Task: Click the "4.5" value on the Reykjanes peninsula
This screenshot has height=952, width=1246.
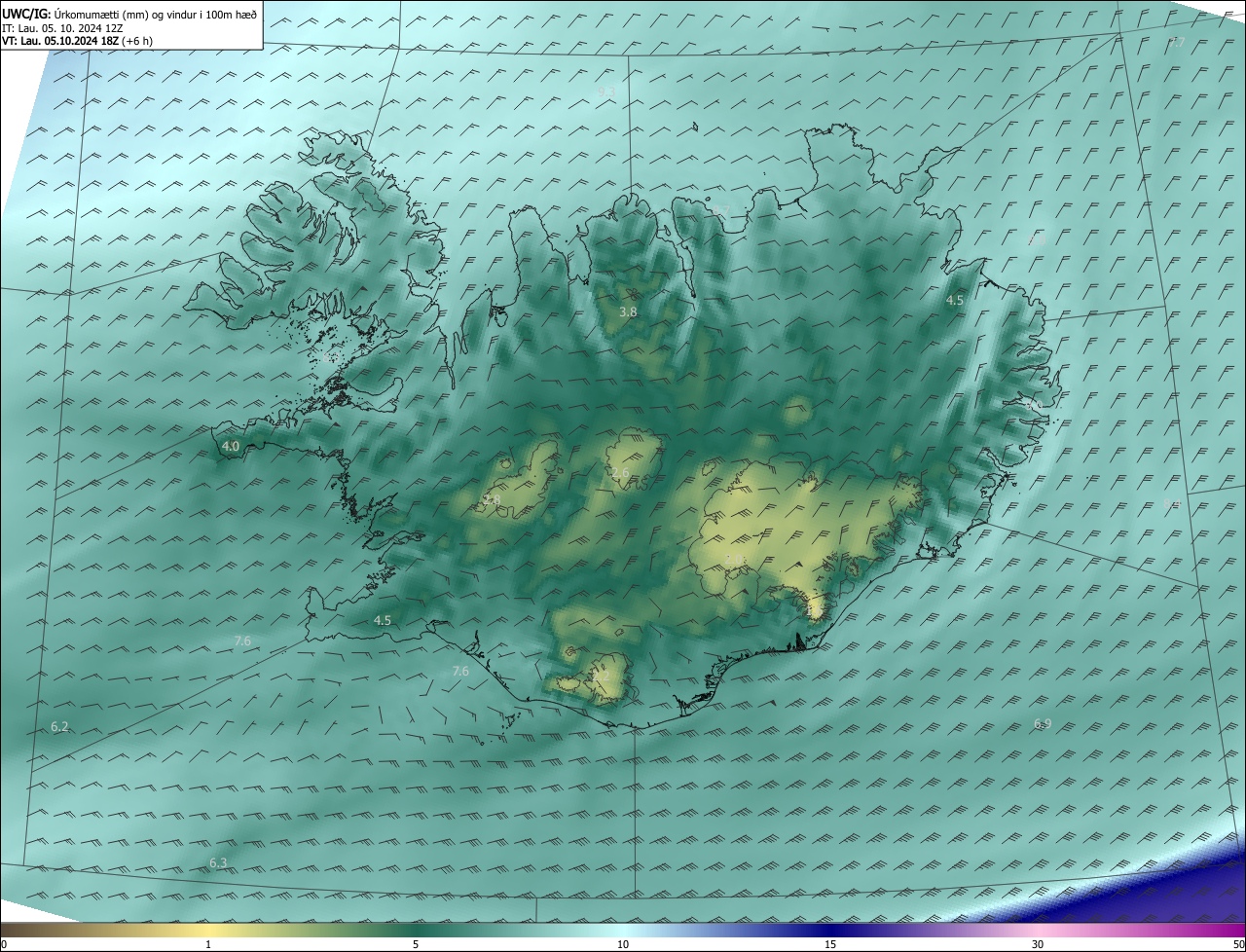Action: point(383,621)
